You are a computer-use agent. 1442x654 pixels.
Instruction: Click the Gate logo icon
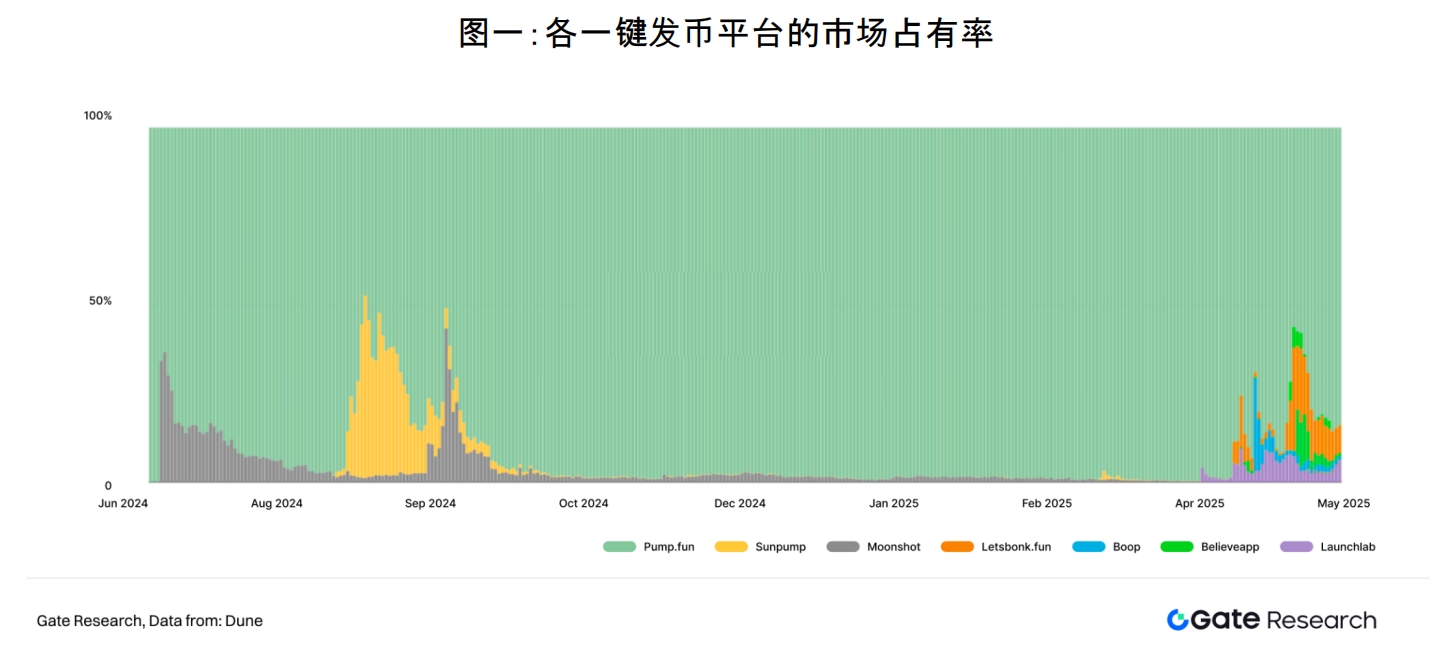pyautogui.click(x=1177, y=620)
